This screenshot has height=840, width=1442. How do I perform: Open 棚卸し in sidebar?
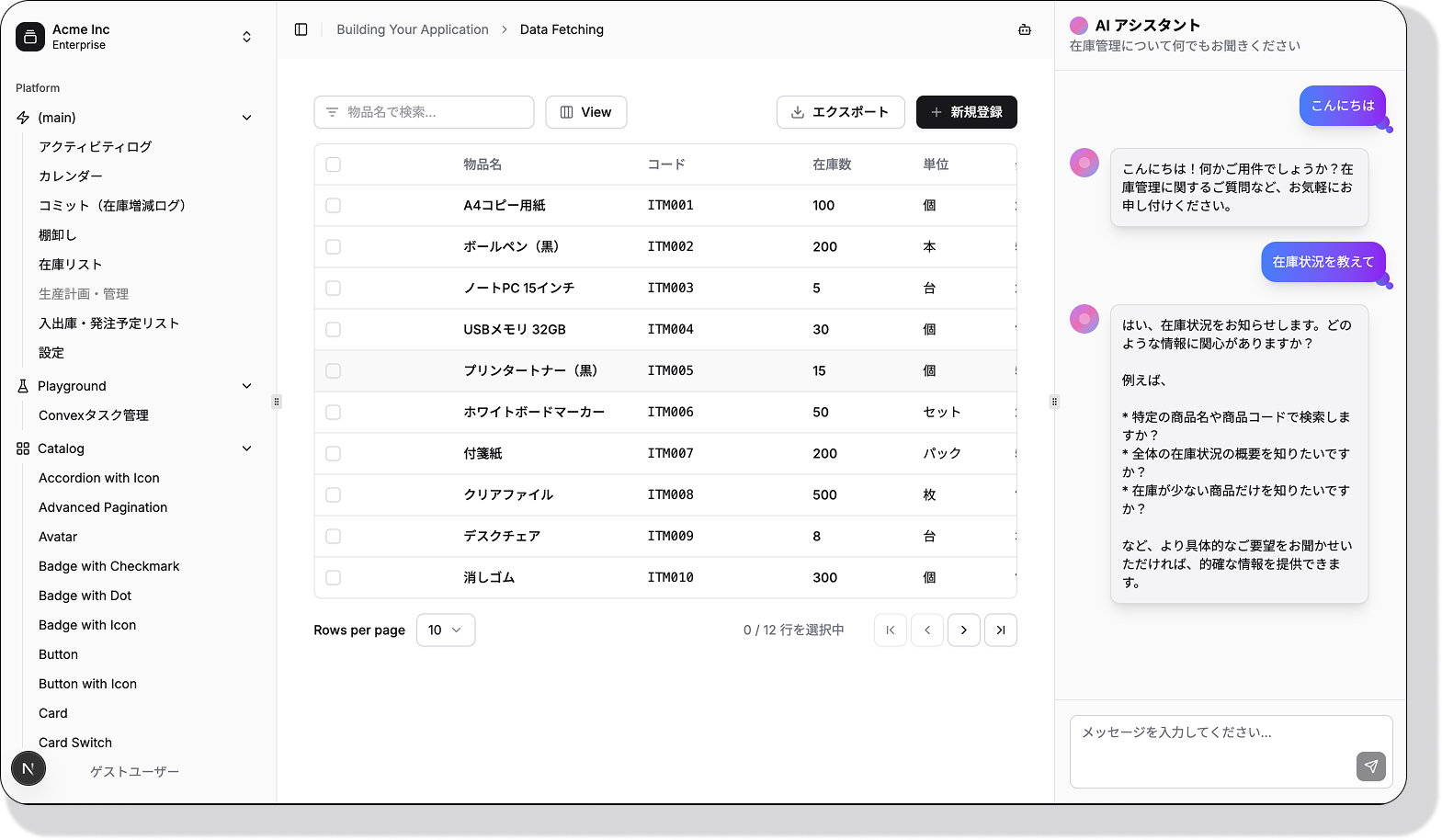[x=58, y=235]
